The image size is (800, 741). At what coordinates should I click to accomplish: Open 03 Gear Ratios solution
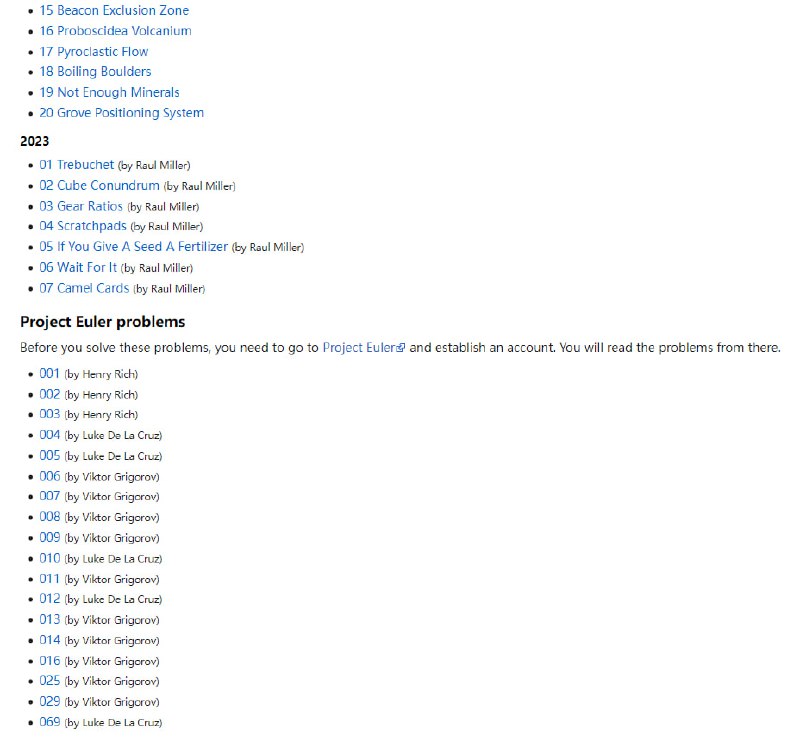81,206
